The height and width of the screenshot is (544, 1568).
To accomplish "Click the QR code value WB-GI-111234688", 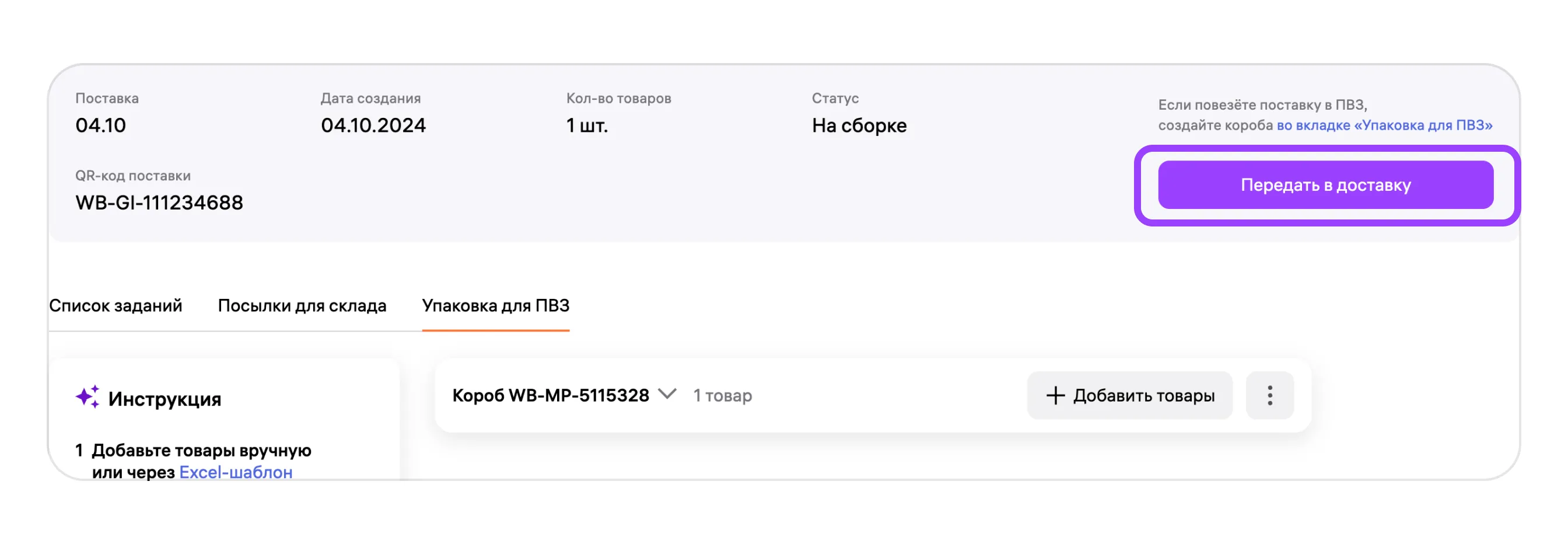I will point(159,202).
